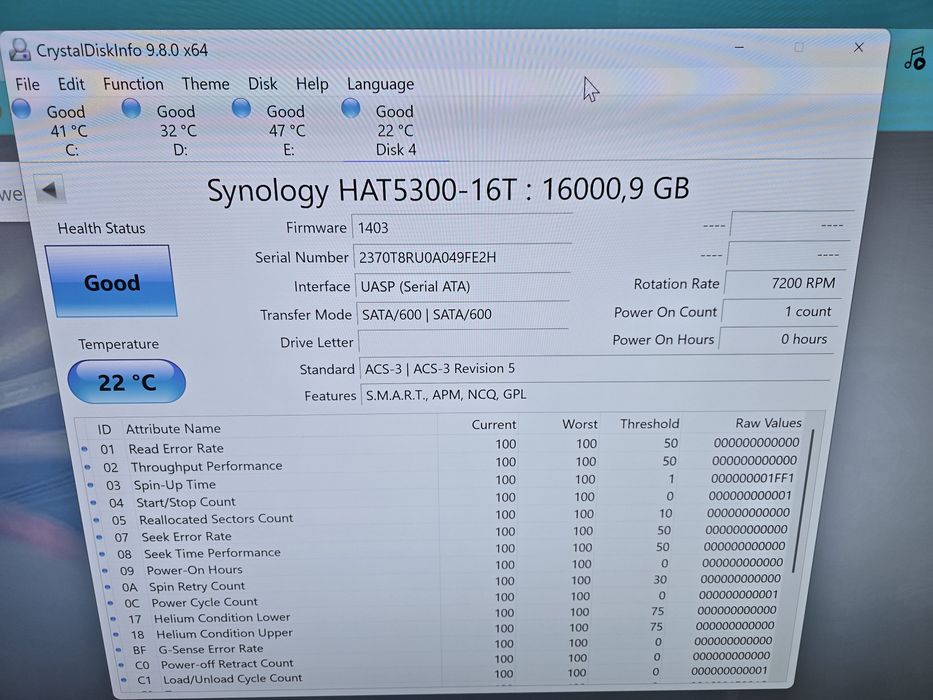Viewport: 933px width, 700px height.
Task: Click the disk title Synology HAT5300-16T
Action: (x=362, y=190)
